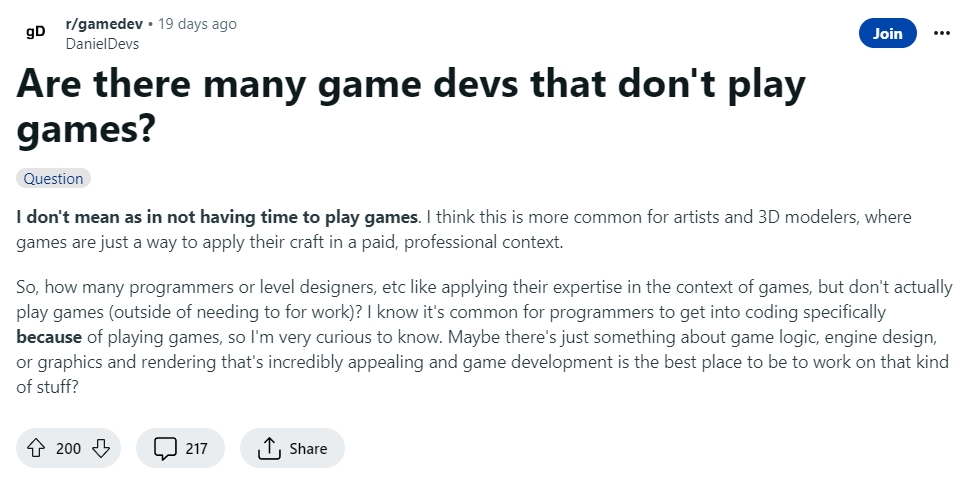Click the paragraph mentioning artists and 3D modelers
Image resolution: width=964 pixels, height=489 pixels.
[x=464, y=229]
